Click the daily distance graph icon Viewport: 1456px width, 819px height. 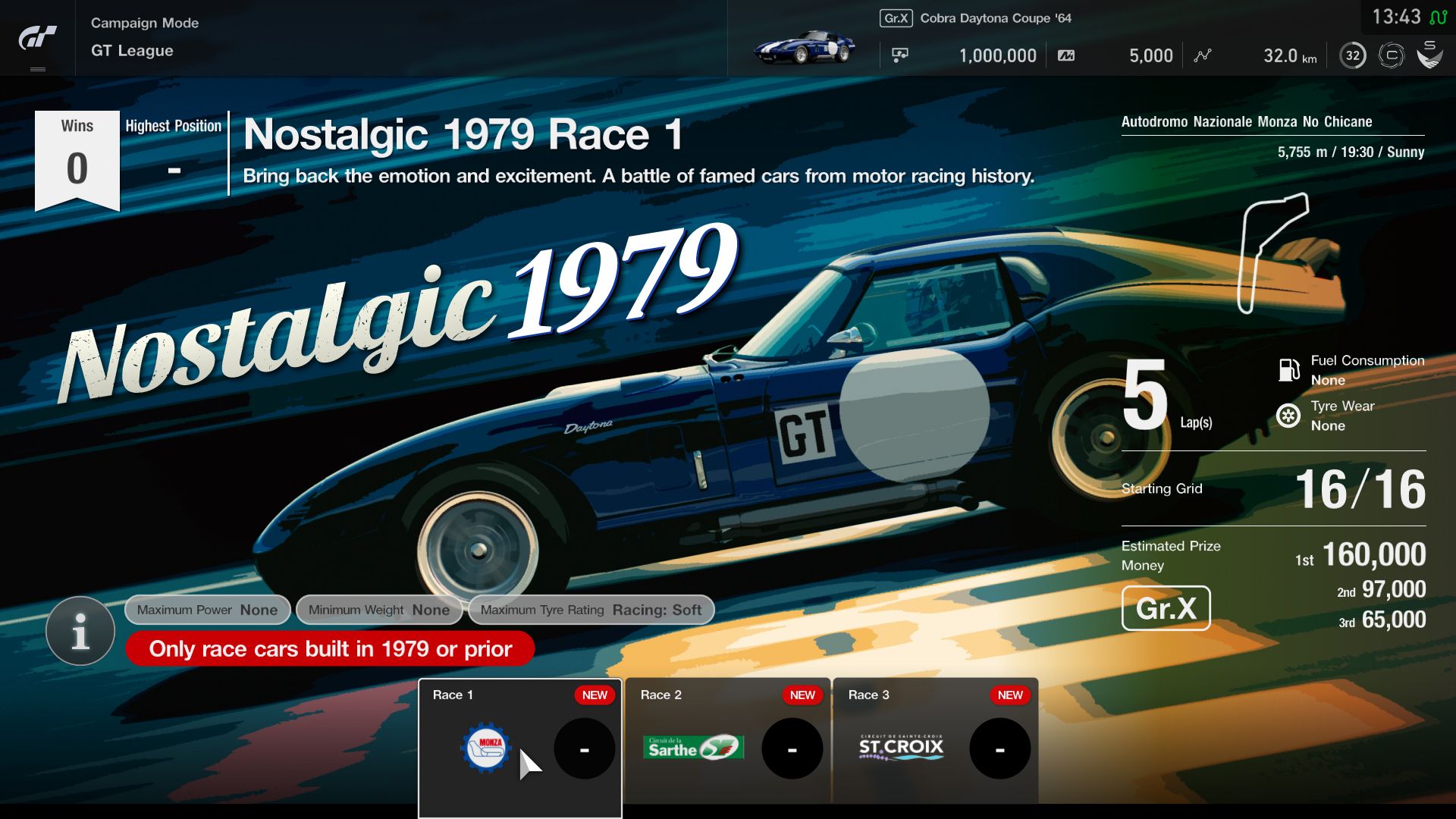point(1203,55)
